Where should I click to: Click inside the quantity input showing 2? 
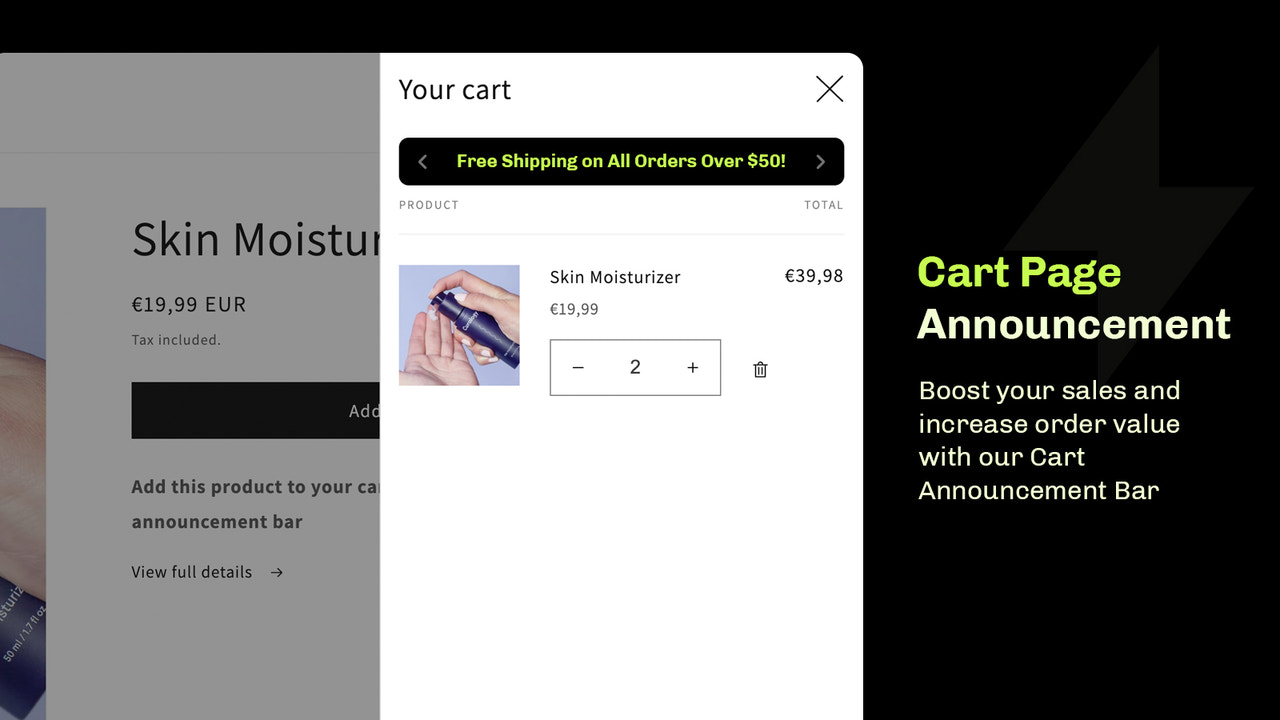pos(635,367)
